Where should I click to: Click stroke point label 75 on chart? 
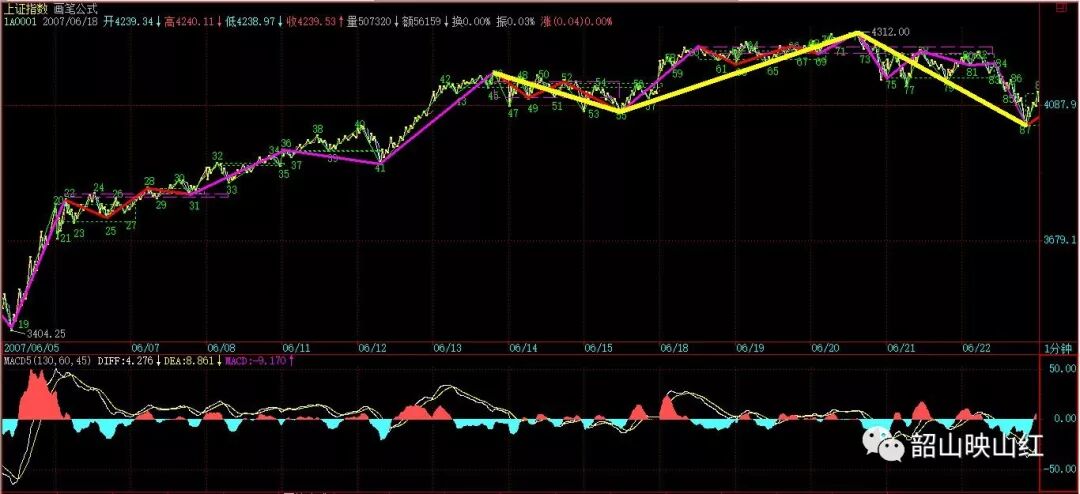pyautogui.click(x=891, y=85)
